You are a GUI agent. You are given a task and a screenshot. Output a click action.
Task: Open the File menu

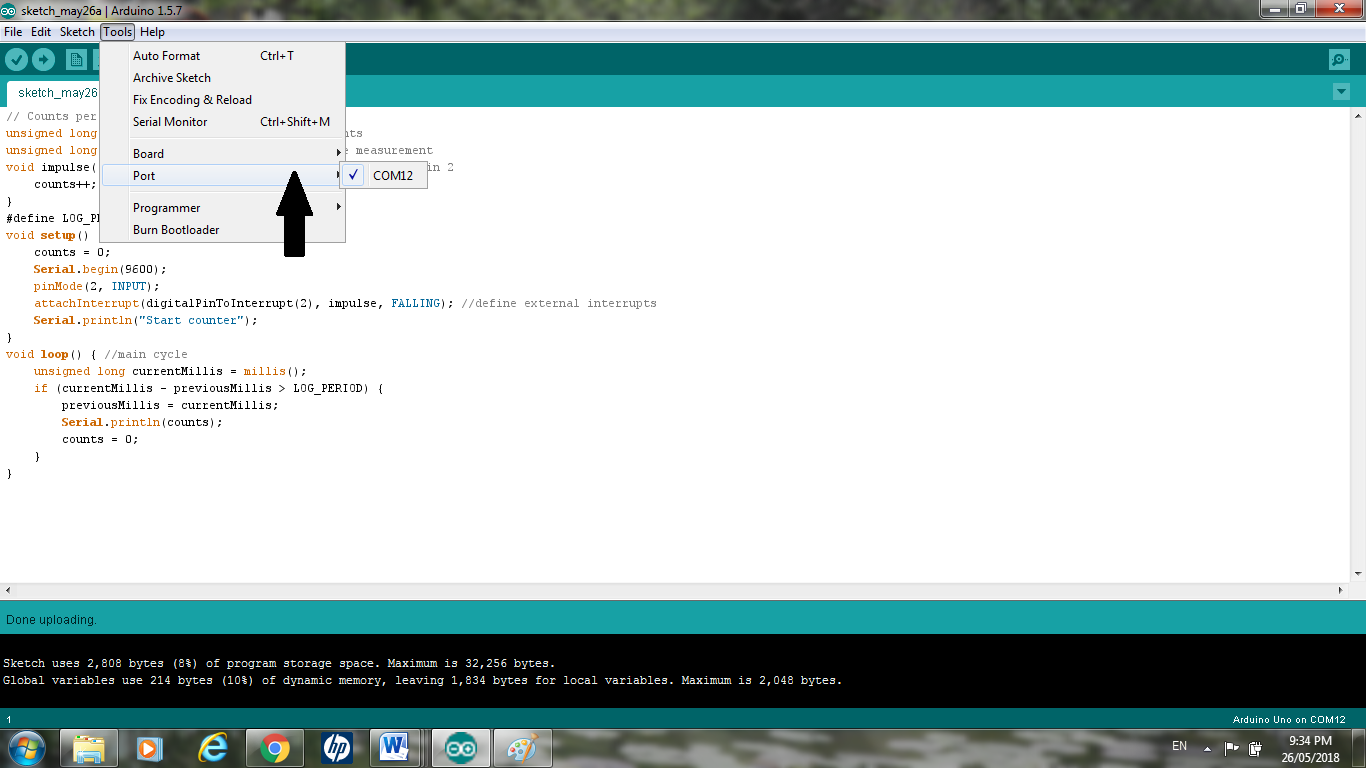pos(13,32)
